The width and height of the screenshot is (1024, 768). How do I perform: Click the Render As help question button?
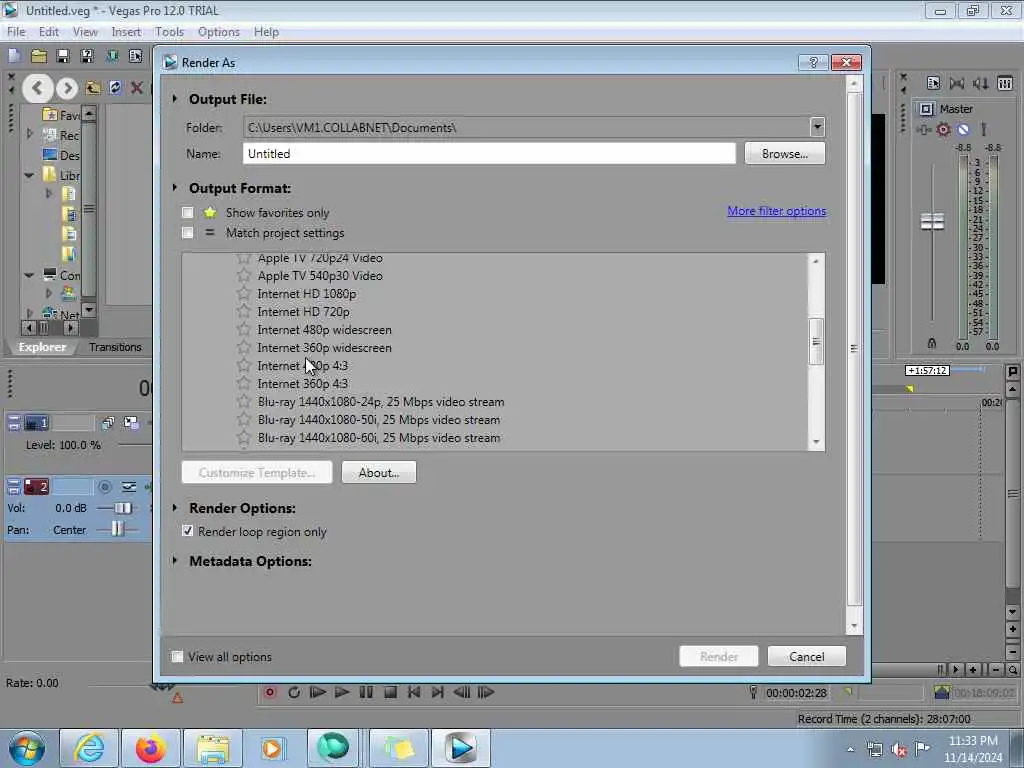[x=814, y=62]
